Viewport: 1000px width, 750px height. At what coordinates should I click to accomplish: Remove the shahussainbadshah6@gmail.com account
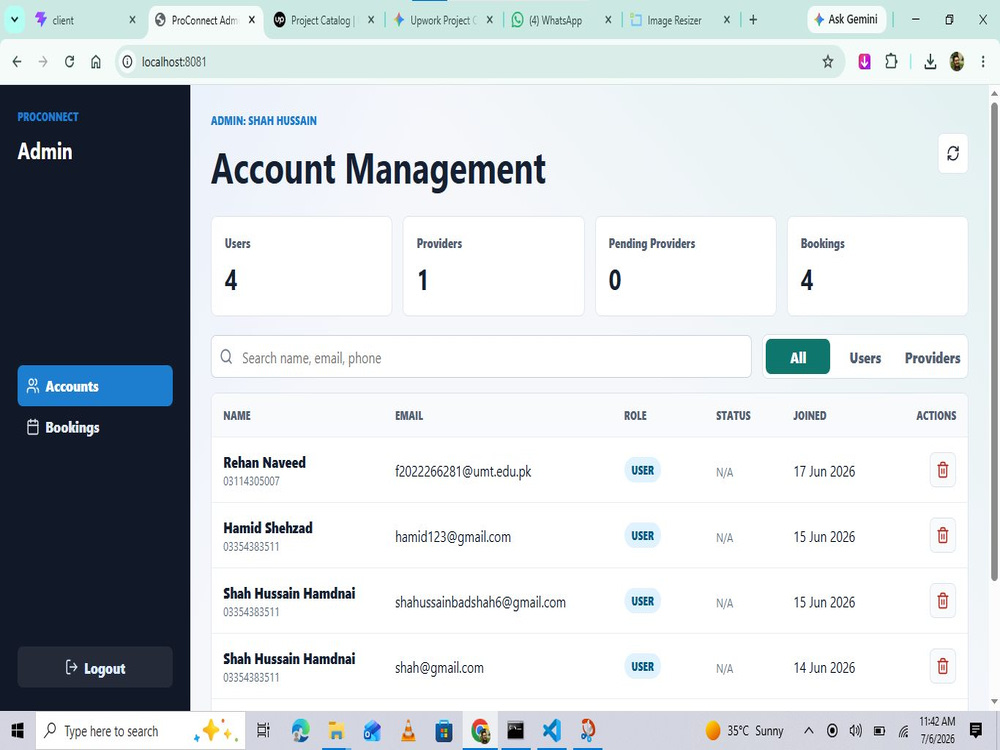coord(942,601)
